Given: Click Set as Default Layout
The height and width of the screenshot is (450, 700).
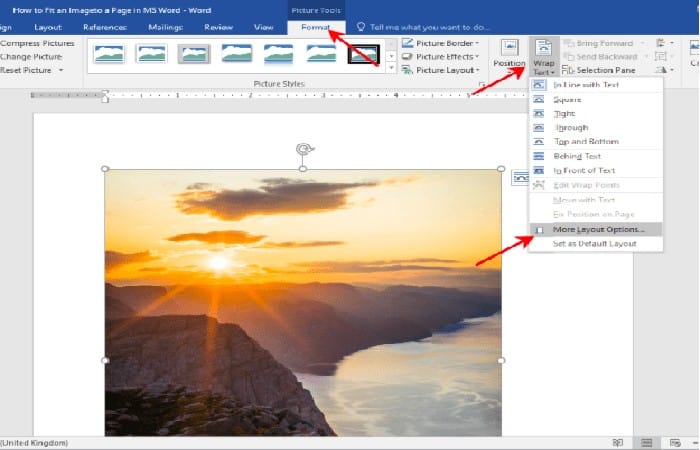Looking at the screenshot, I should 594,243.
